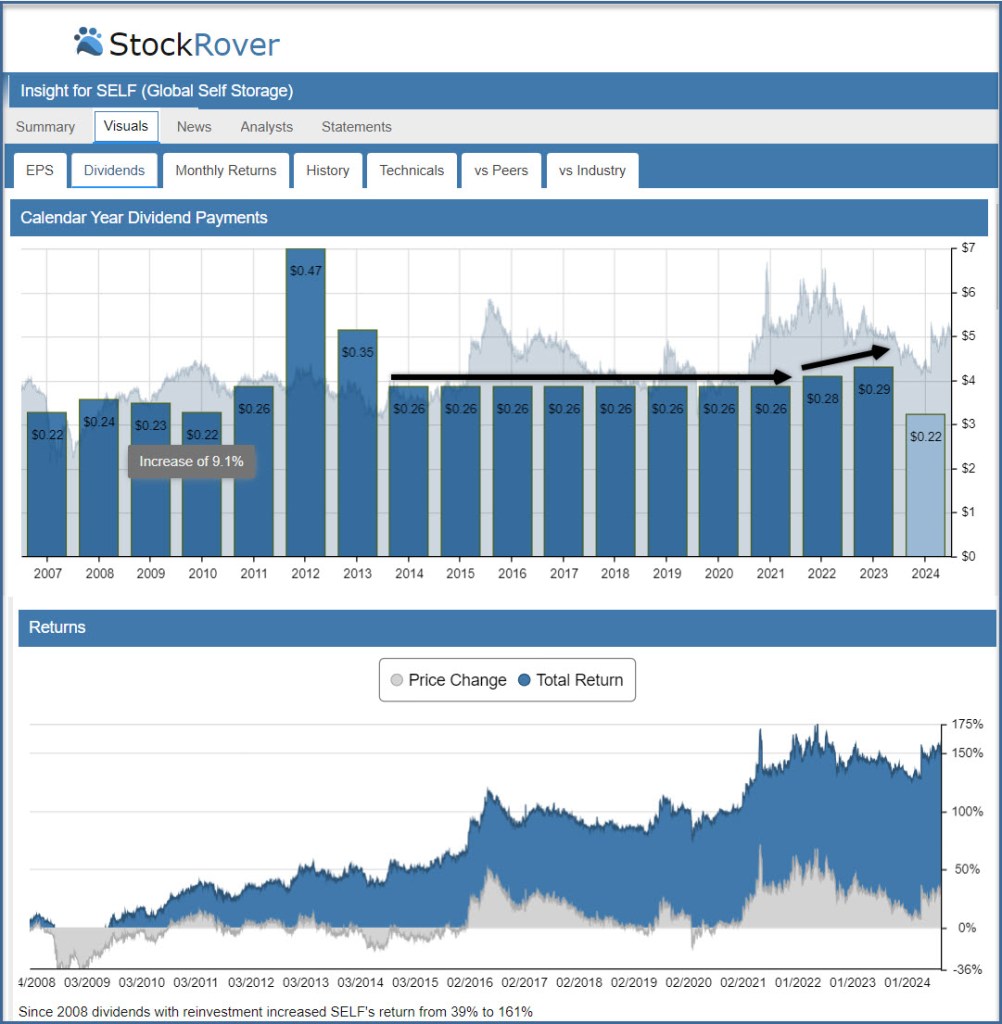The height and width of the screenshot is (1024, 1002).
Task: Open the vs Peers comparison tab
Action: coord(501,170)
